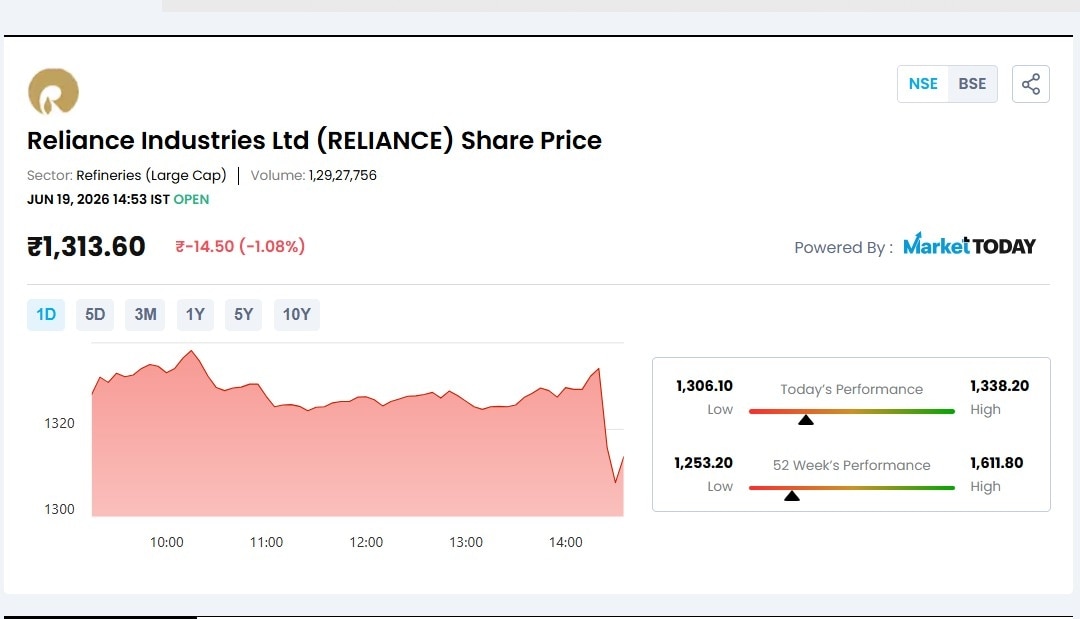1080x619 pixels.
Task: Click the Reliance Industries Ltd Share Price heading
Action: click(314, 140)
